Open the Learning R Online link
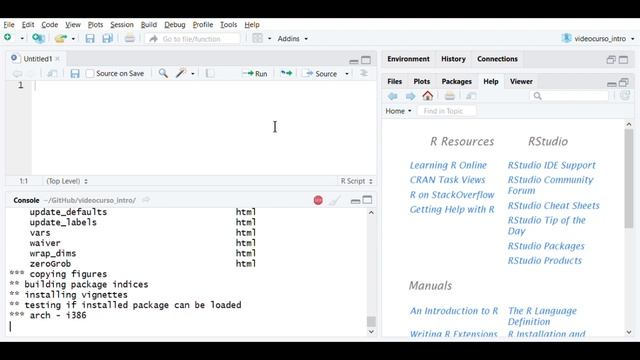Screen dimensions: 640x360 448,165
